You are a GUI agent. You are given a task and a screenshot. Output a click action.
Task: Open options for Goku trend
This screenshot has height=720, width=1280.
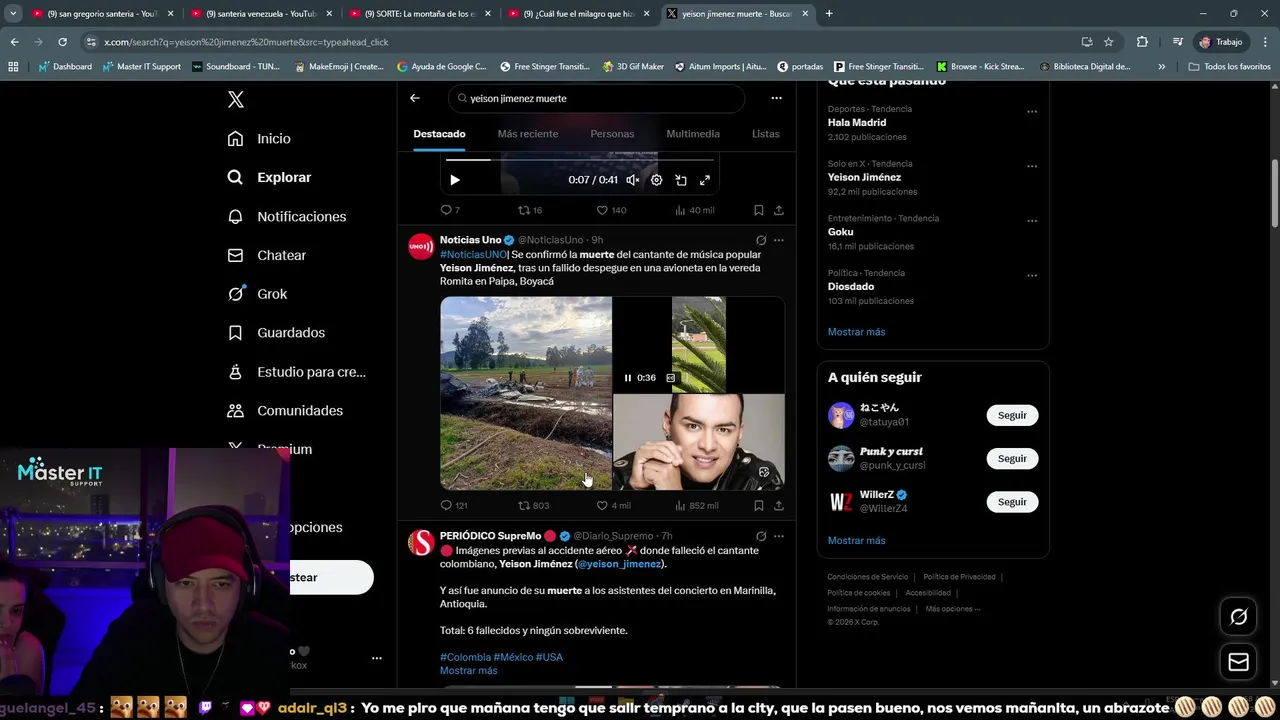click(1032, 222)
